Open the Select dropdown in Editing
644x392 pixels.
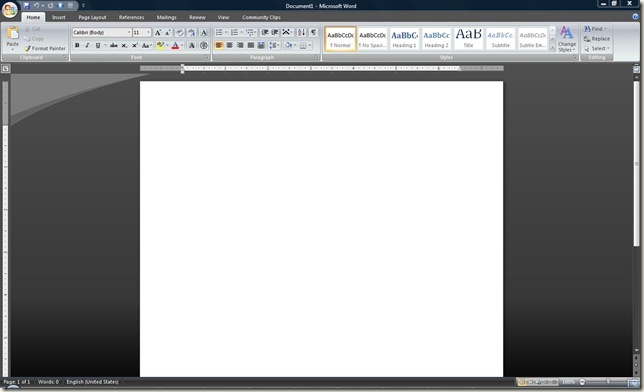[597, 48]
